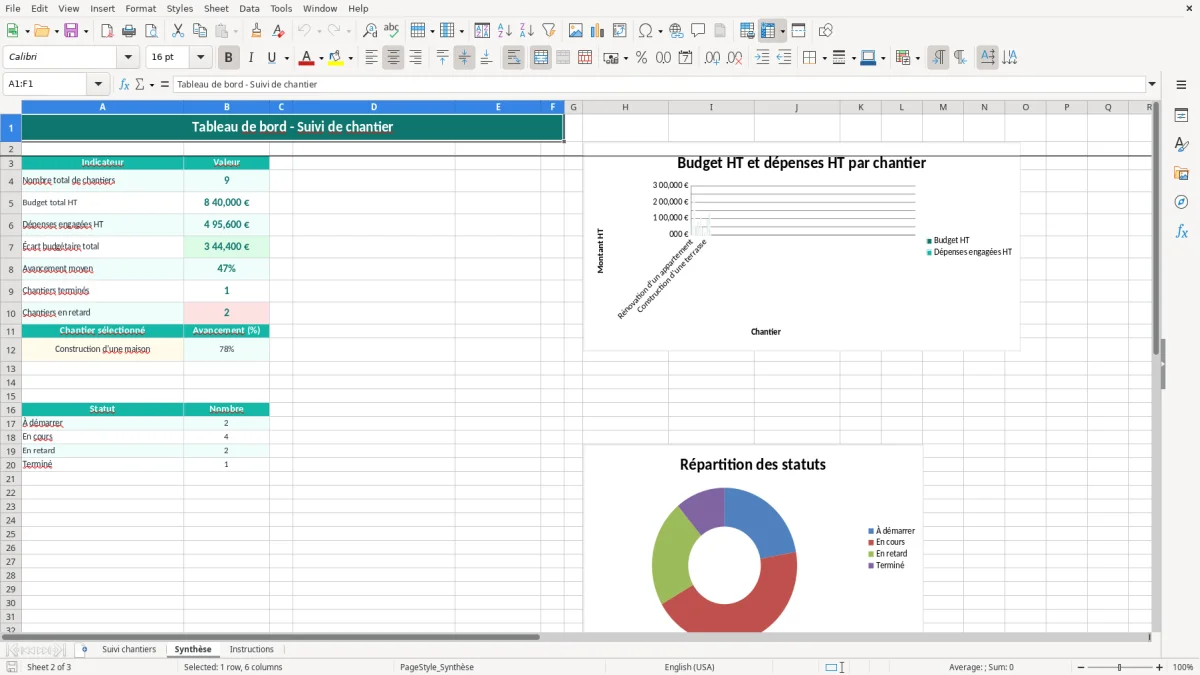Toggle Italic formatting button
Viewport: 1200px width, 675px height.
[x=251, y=58]
